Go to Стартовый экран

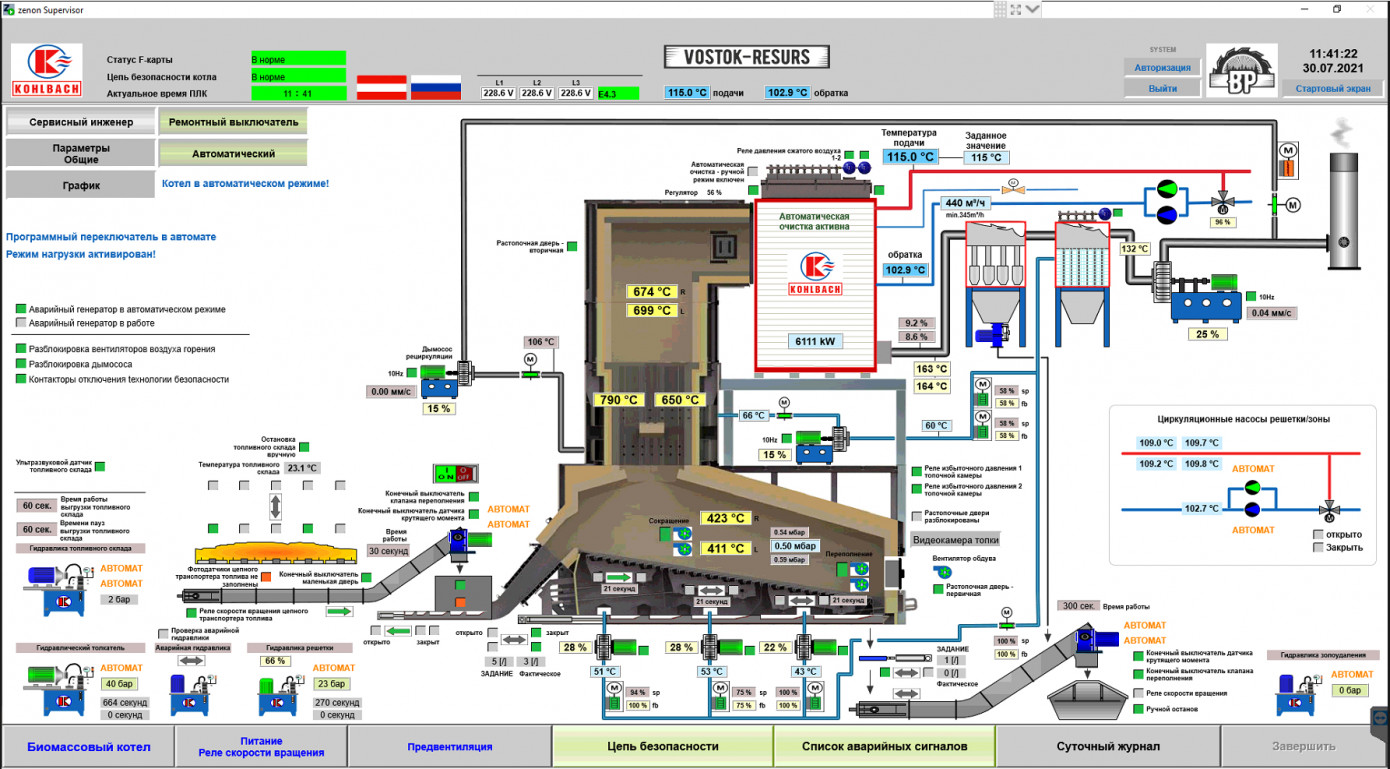[1333, 88]
